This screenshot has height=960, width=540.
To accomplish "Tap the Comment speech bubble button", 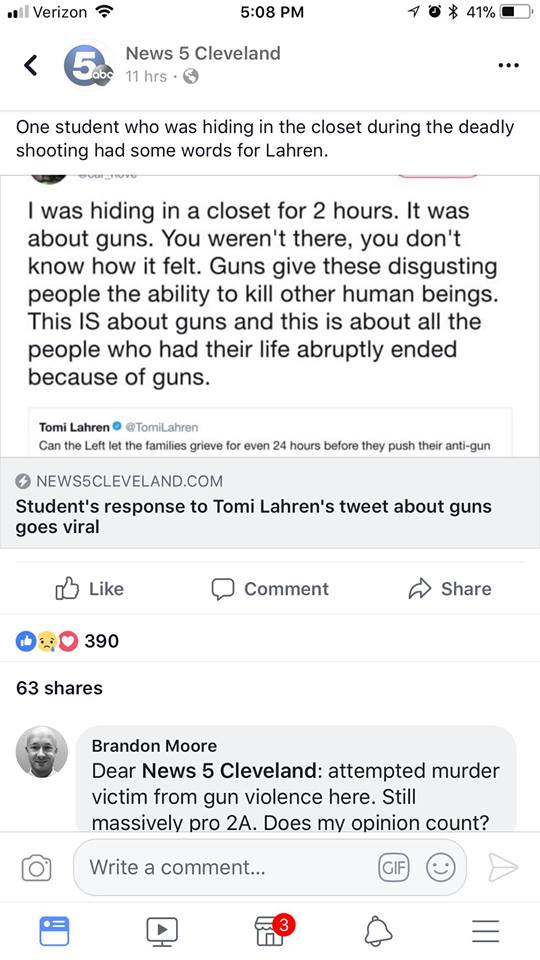I will coord(270,588).
